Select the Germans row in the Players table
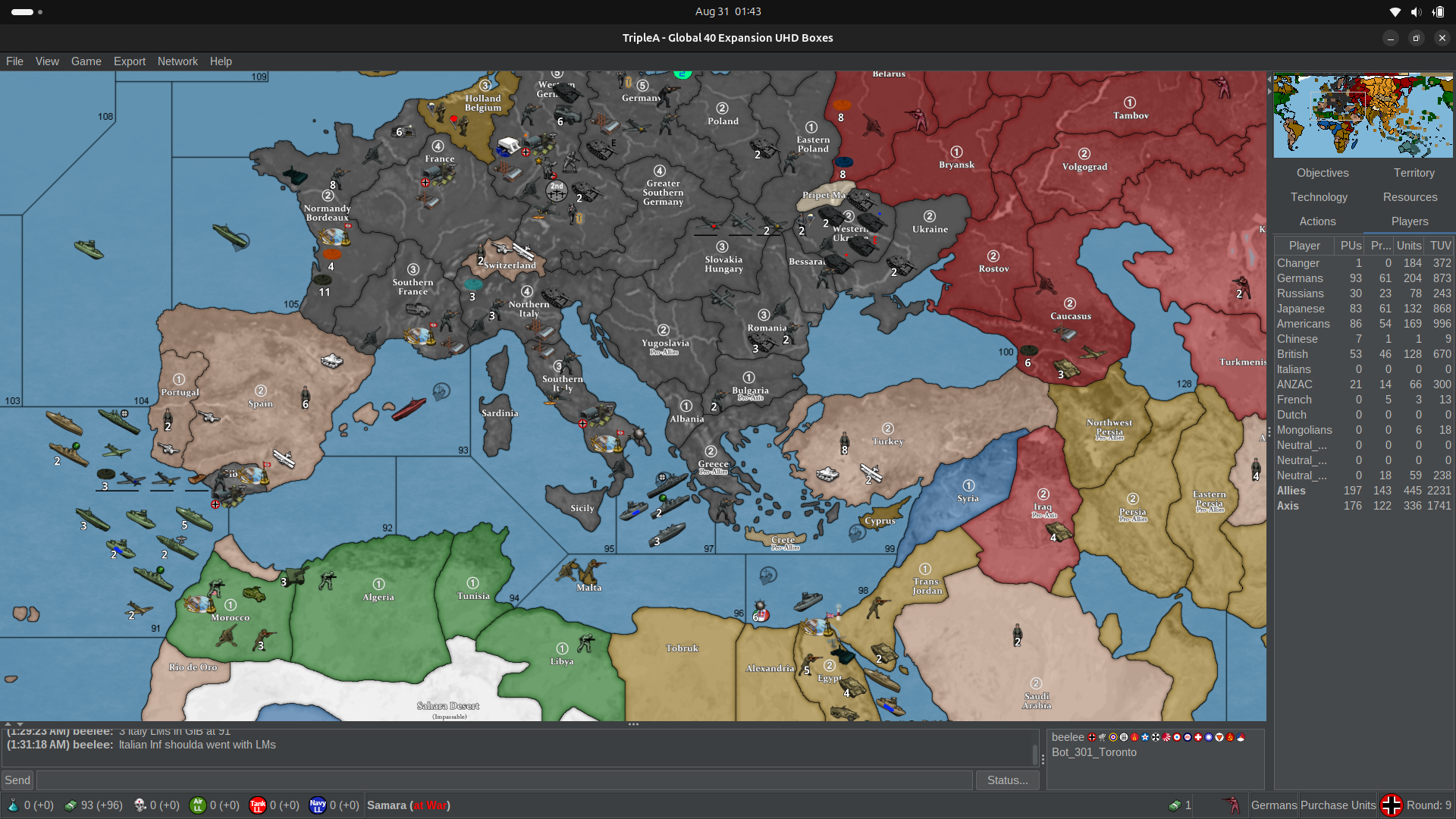The height and width of the screenshot is (819, 1456). click(1363, 278)
